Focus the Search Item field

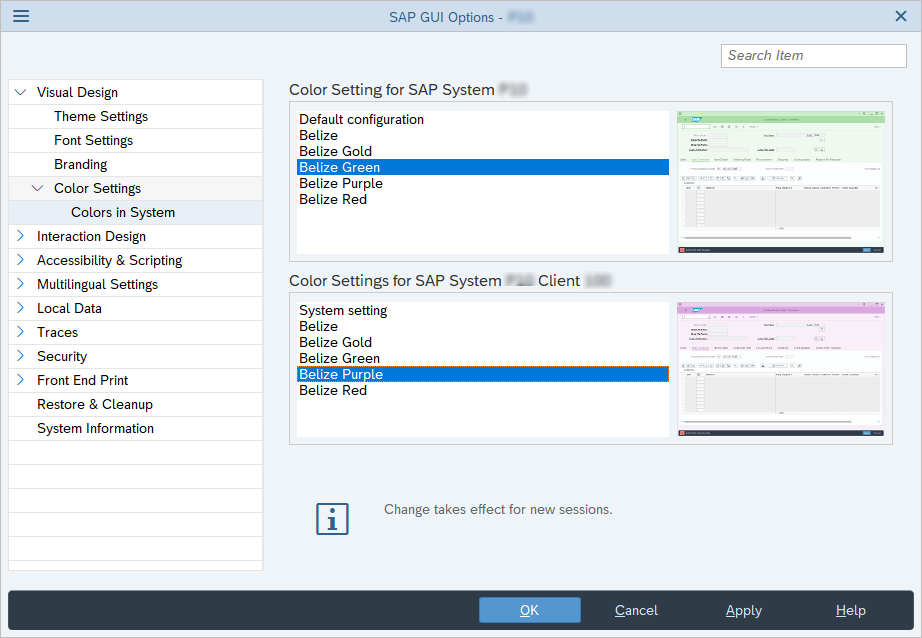813,56
